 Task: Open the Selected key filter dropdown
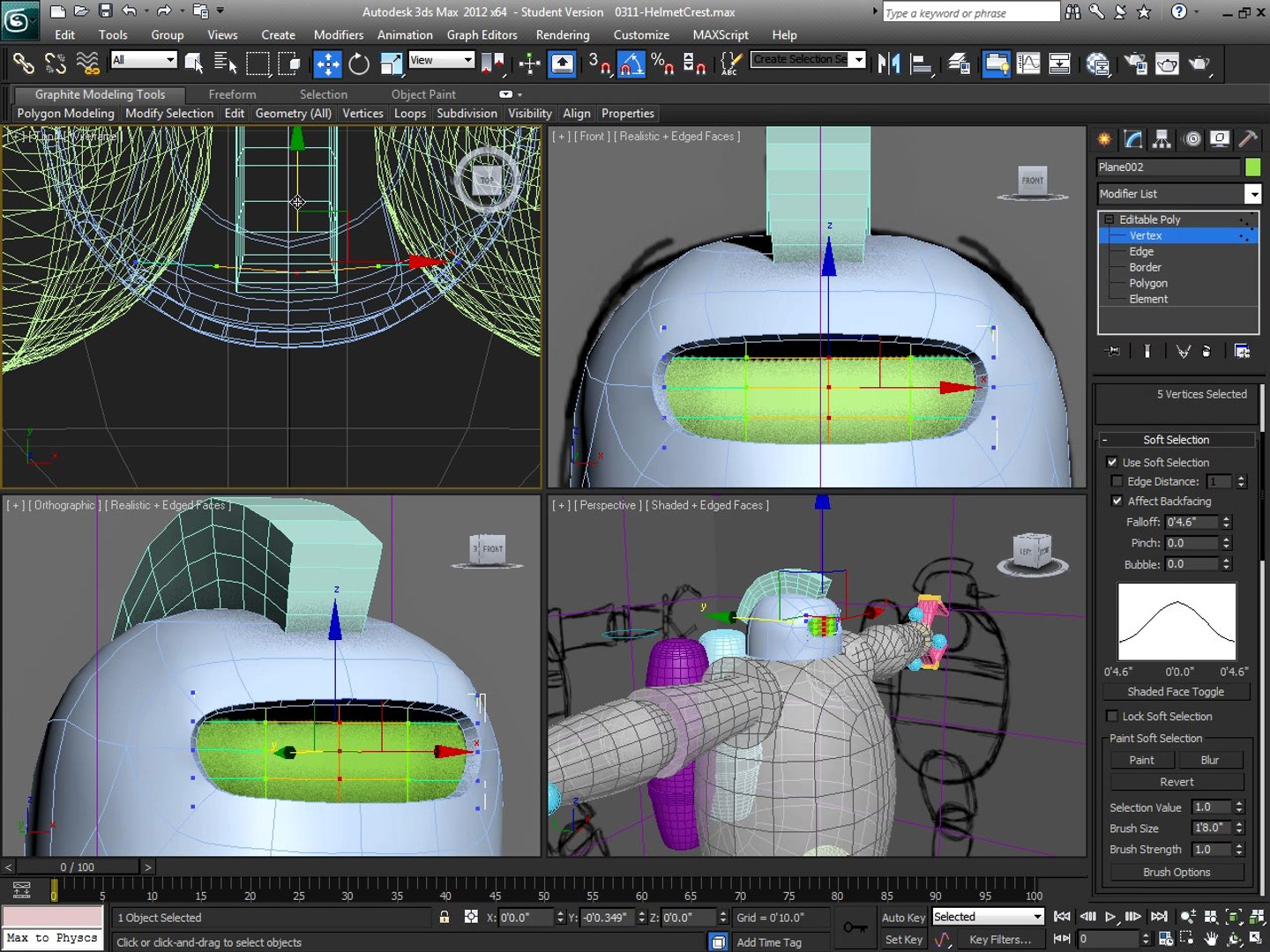pyautogui.click(x=988, y=917)
